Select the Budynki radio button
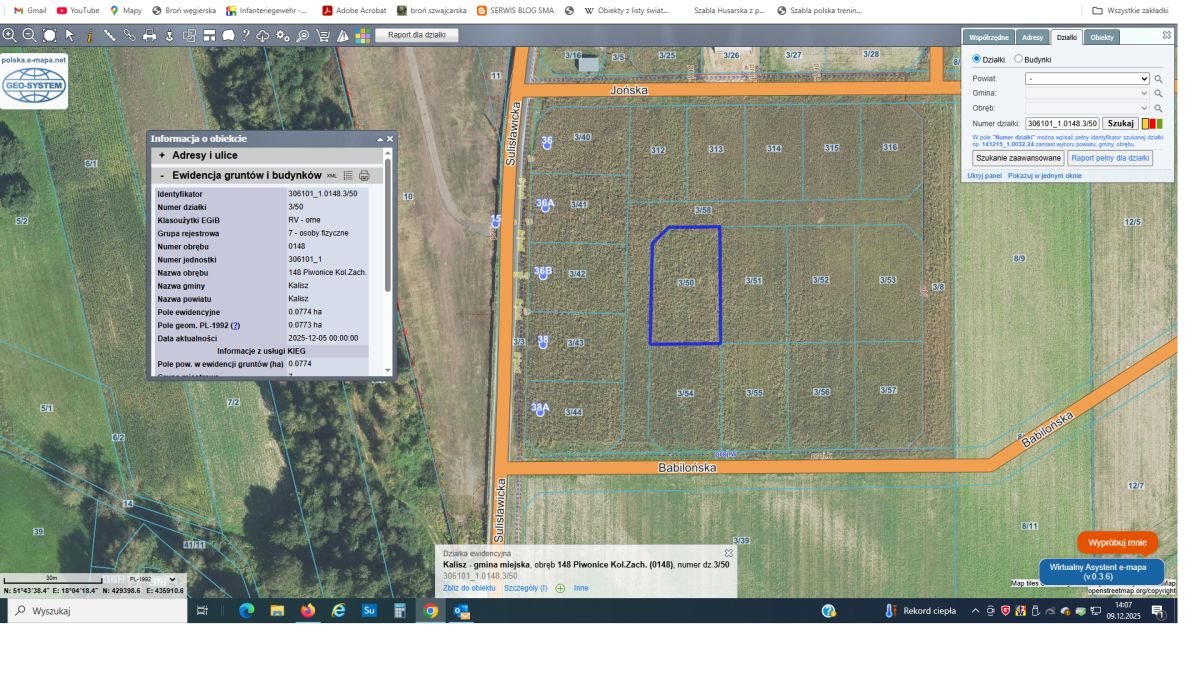The width and height of the screenshot is (1200, 675). pyautogui.click(x=1019, y=58)
